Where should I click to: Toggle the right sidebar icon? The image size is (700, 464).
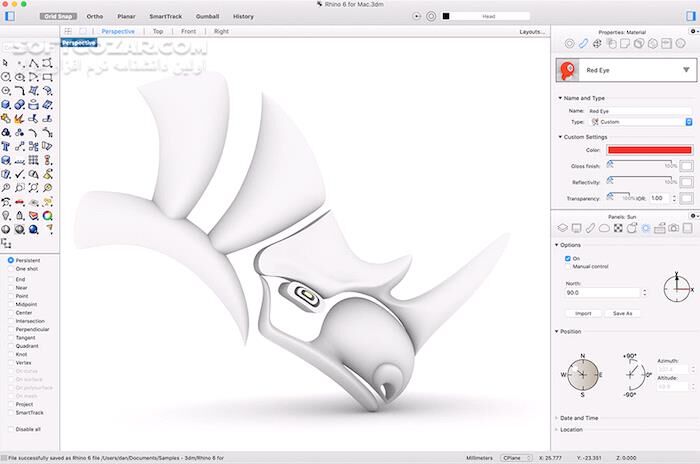point(691,16)
